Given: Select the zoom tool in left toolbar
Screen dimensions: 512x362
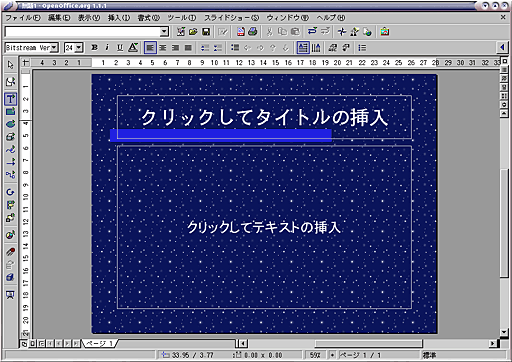Looking at the screenshot, I should (x=10, y=82).
